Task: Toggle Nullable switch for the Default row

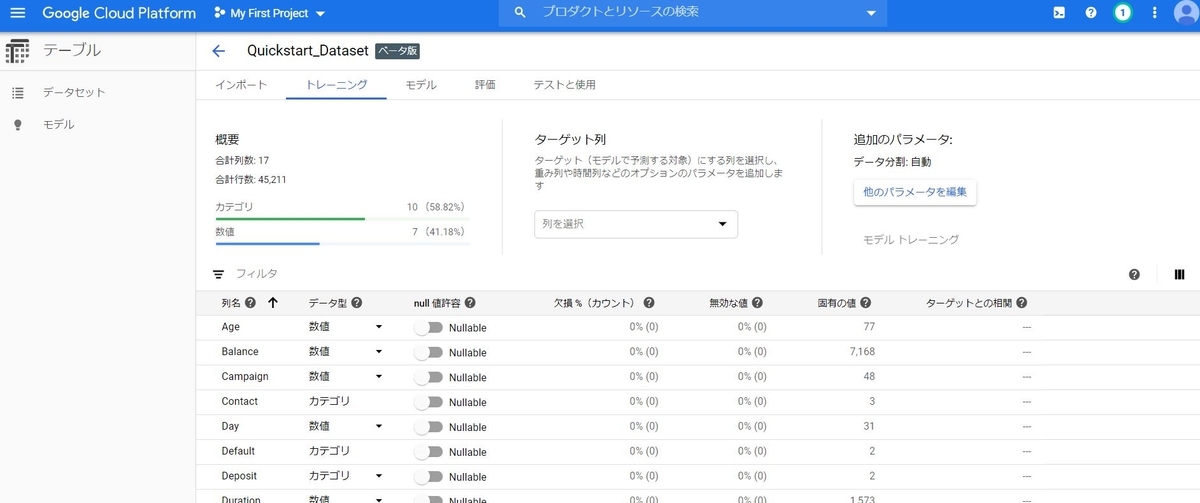Action: [x=429, y=452]
